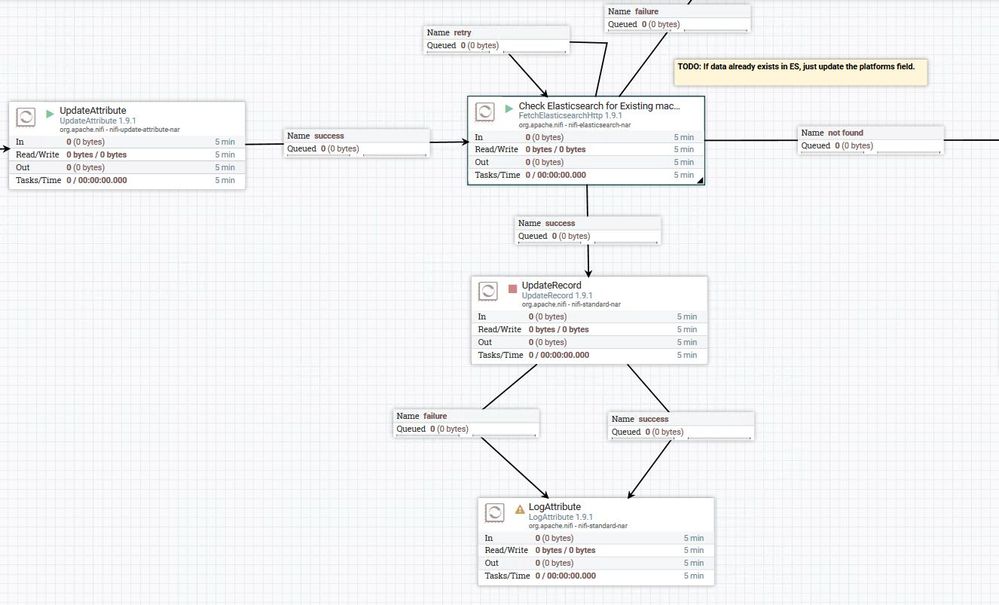Click the UpdateRecord processor icon
999x605 pixels.
pos(488,292)
